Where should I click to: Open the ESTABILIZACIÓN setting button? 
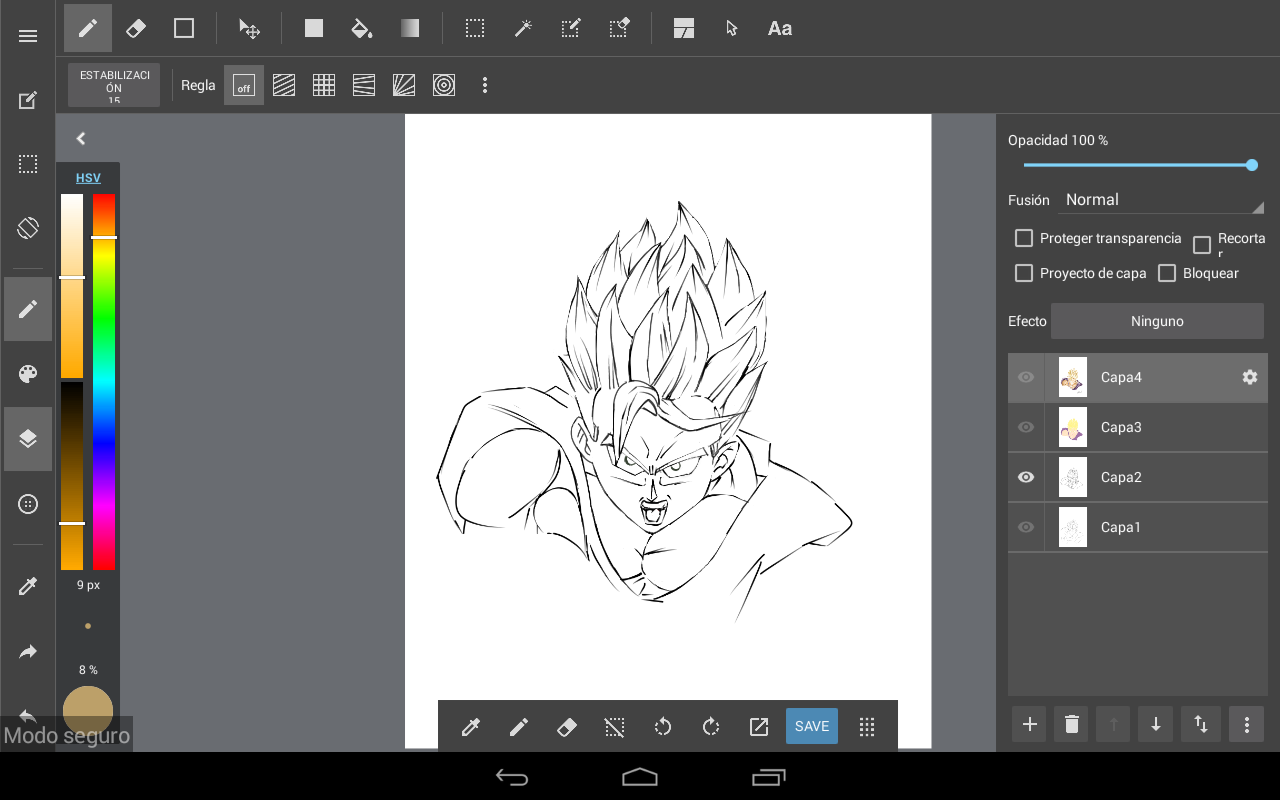coord(114,85)
